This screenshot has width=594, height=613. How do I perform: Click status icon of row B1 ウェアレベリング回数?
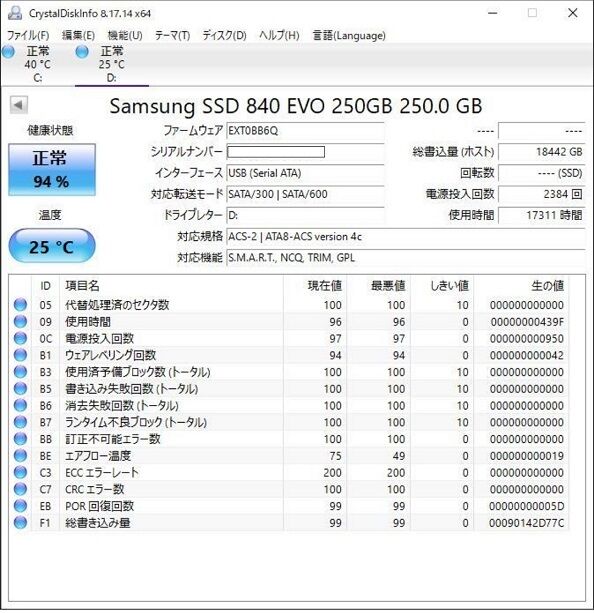tap(20, 355)
